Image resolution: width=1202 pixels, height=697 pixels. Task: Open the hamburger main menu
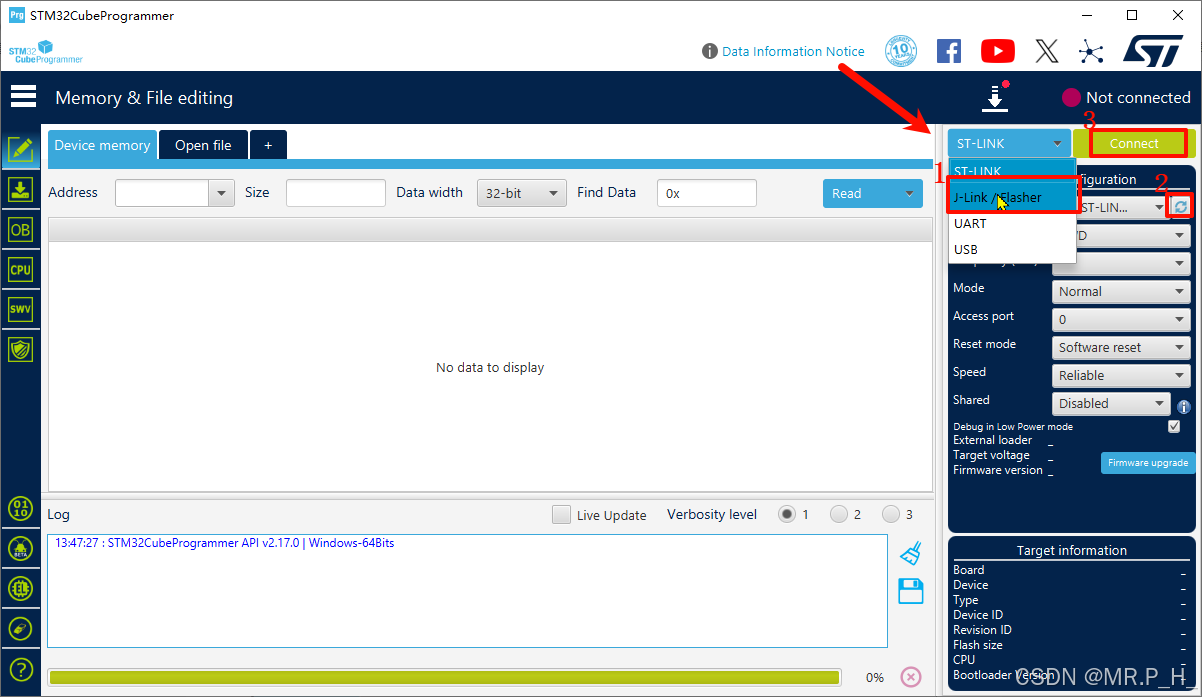[23, 97]
